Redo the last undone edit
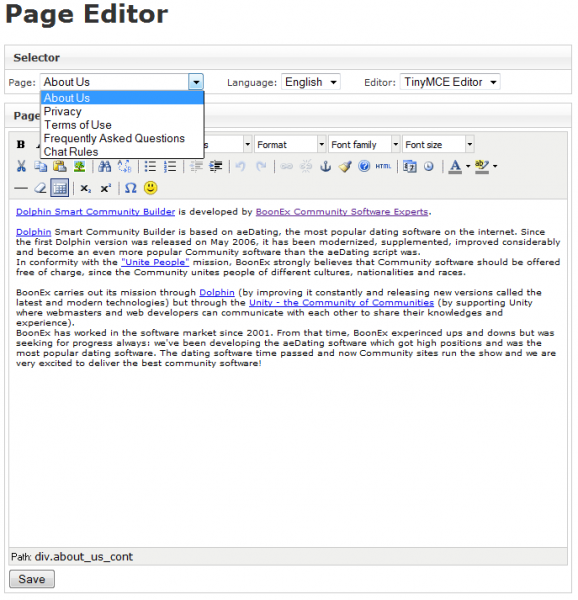The height and width of the screenshot is (600, 578). [261, 166]
